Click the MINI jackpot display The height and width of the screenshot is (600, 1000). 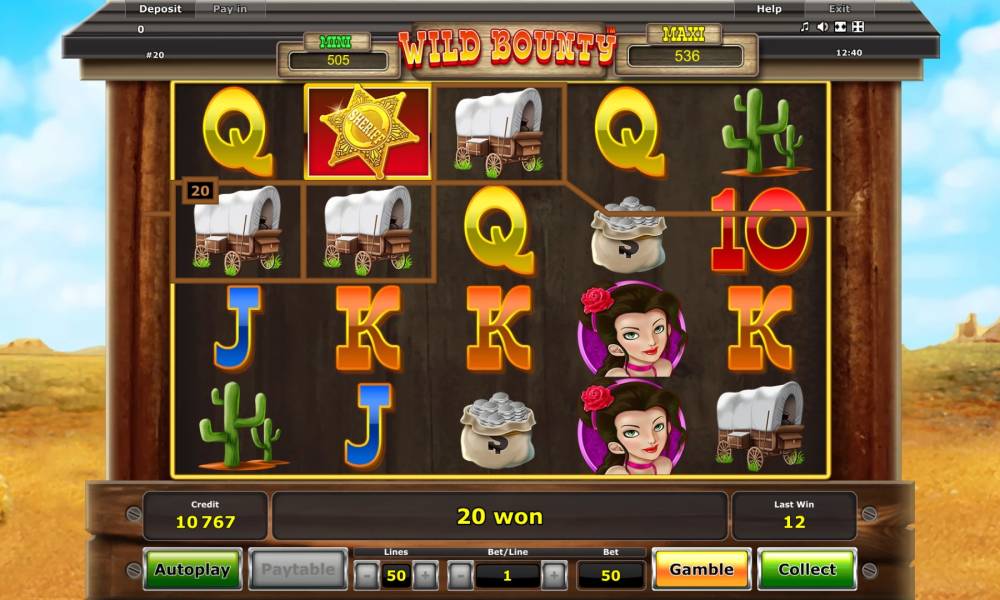[x=338, y=60]
